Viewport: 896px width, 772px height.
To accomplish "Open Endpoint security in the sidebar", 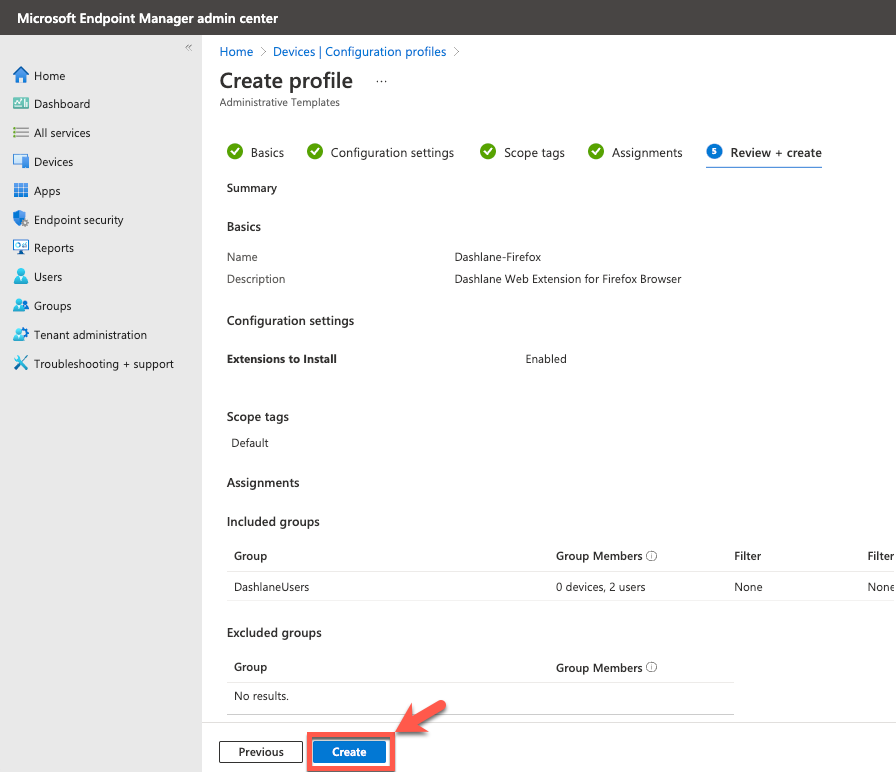I will click(78, 220).
